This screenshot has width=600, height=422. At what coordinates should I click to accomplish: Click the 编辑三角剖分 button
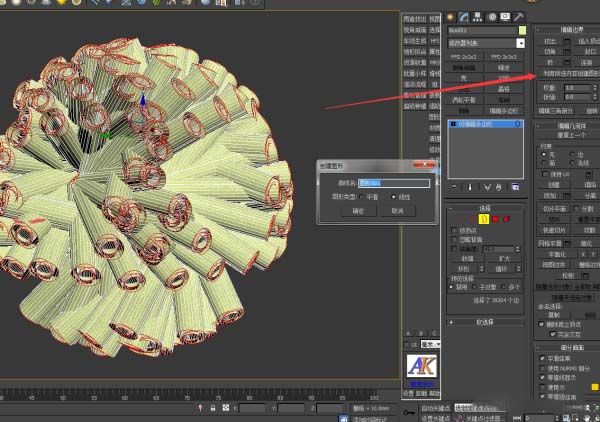(555, 111)
